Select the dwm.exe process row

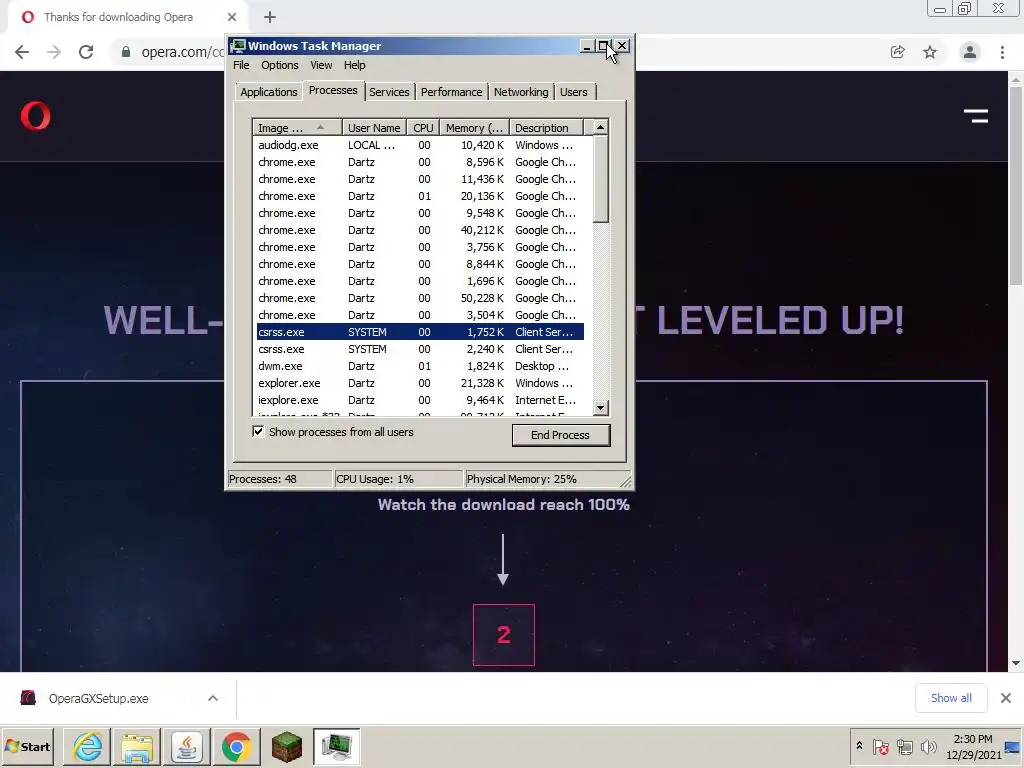(421, 366)
